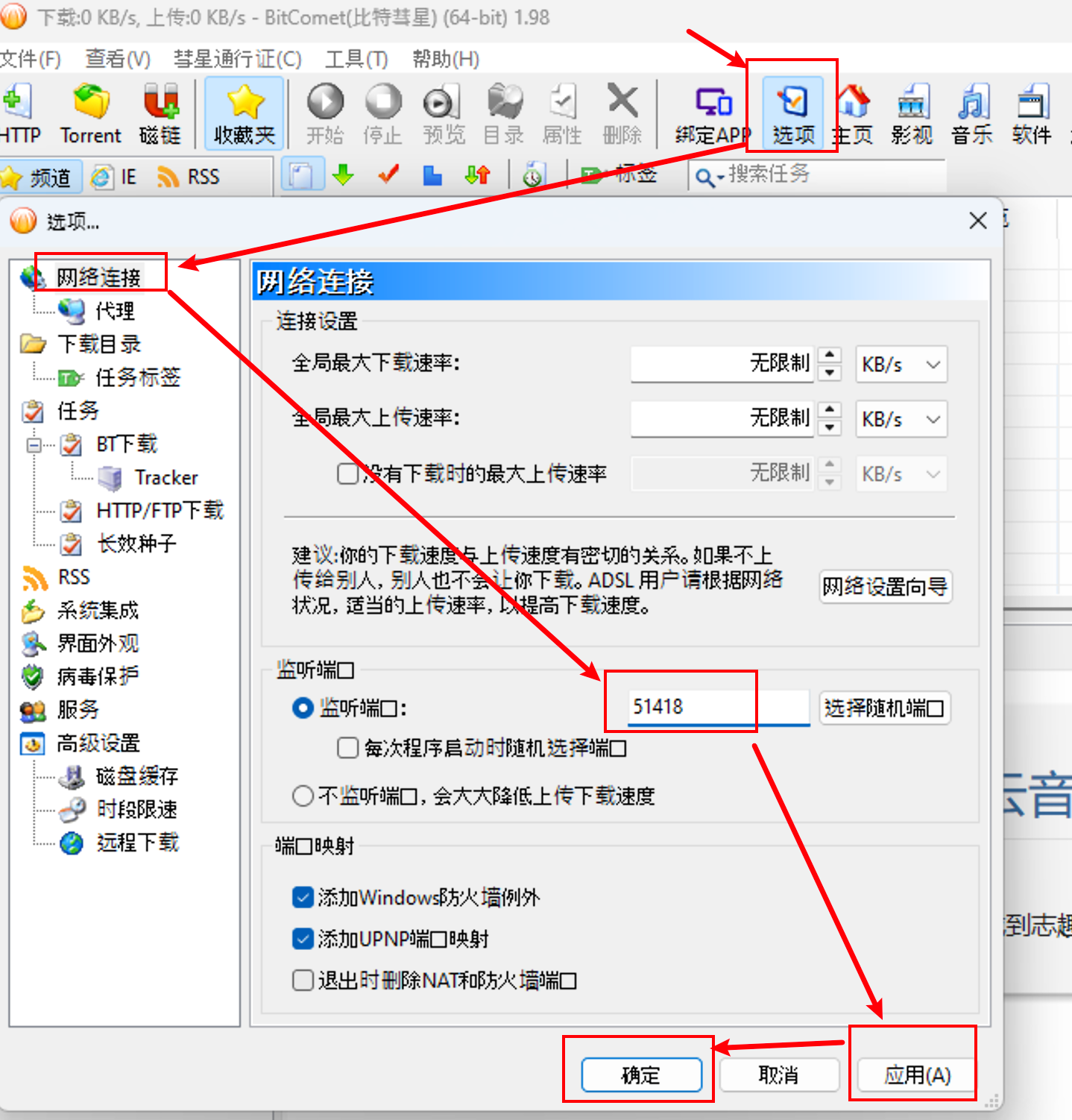This screenshot has width=1072, height=1120.
Task: Click the 选择随机端口 button
Action: [885, 708]
